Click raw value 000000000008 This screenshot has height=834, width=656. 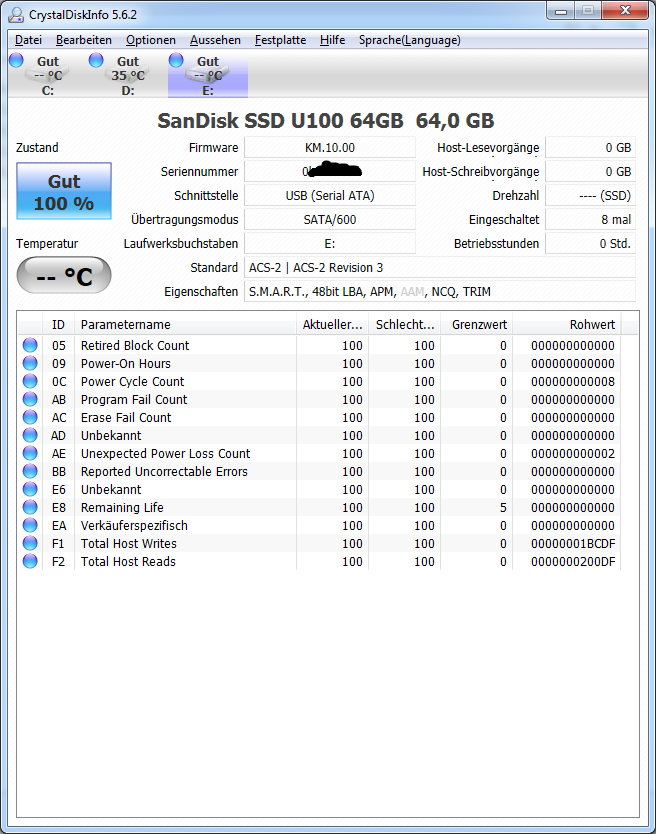coord(573,381)
